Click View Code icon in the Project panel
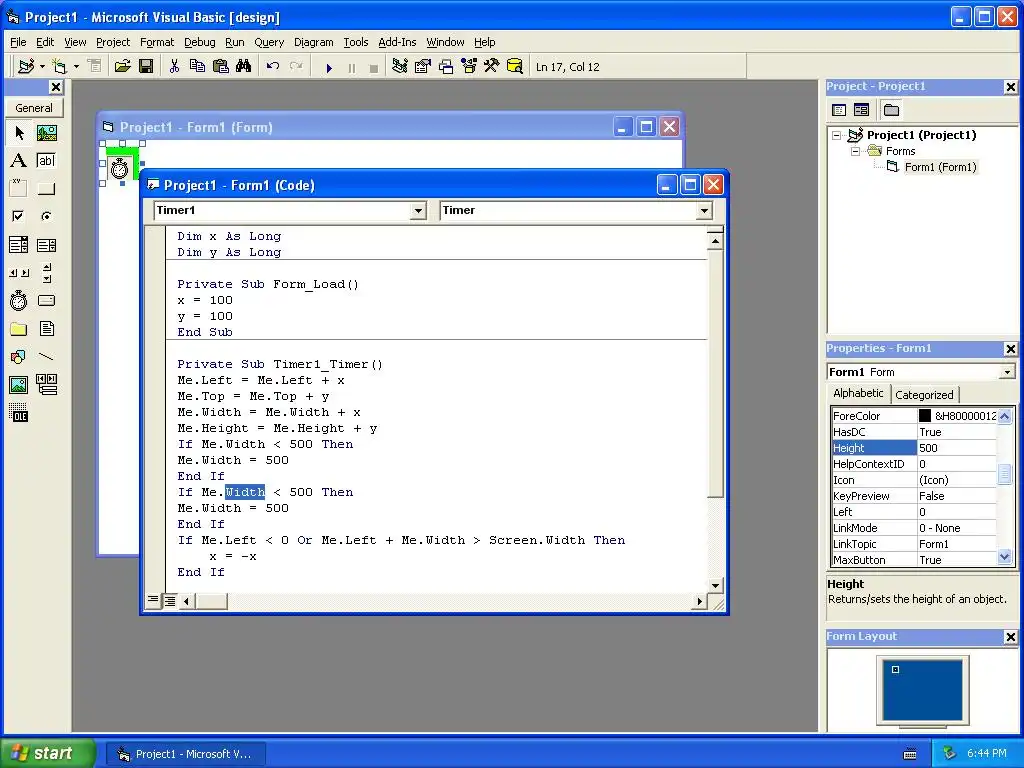1024x768 pixels. pos(839,110)
